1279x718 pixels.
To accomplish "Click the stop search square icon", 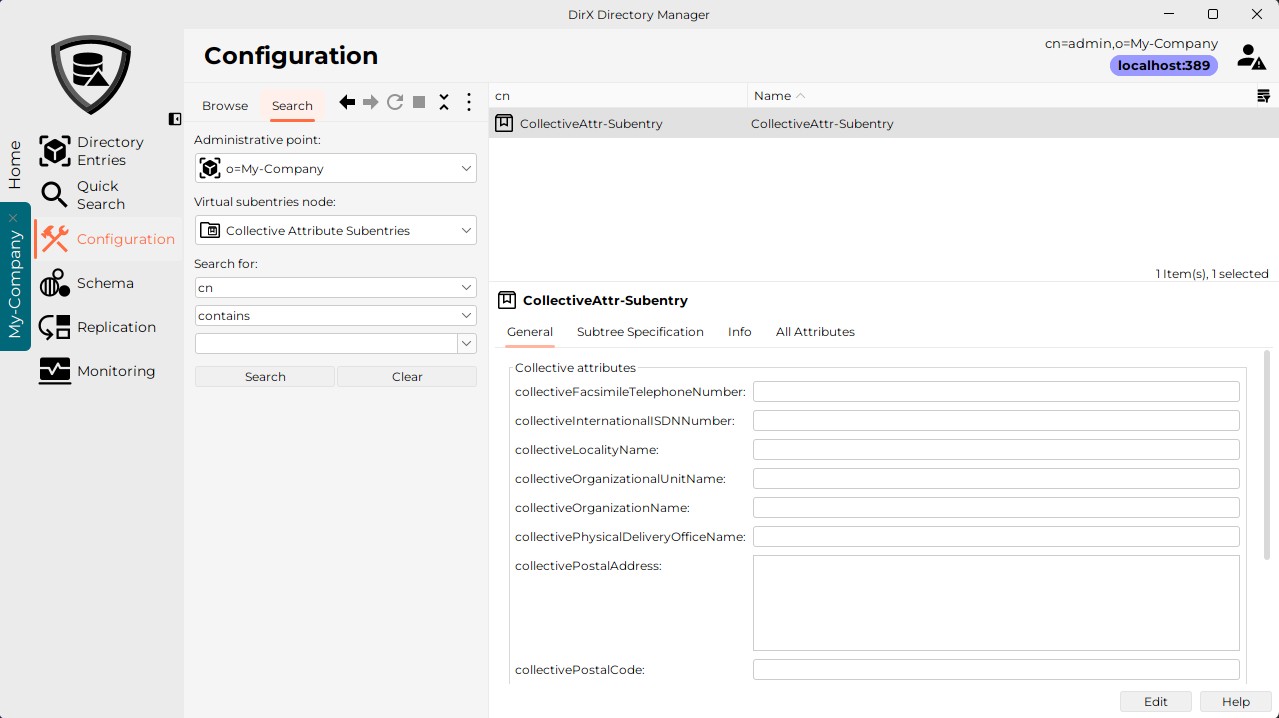I will pyautogui.click(x=419, y=101).
